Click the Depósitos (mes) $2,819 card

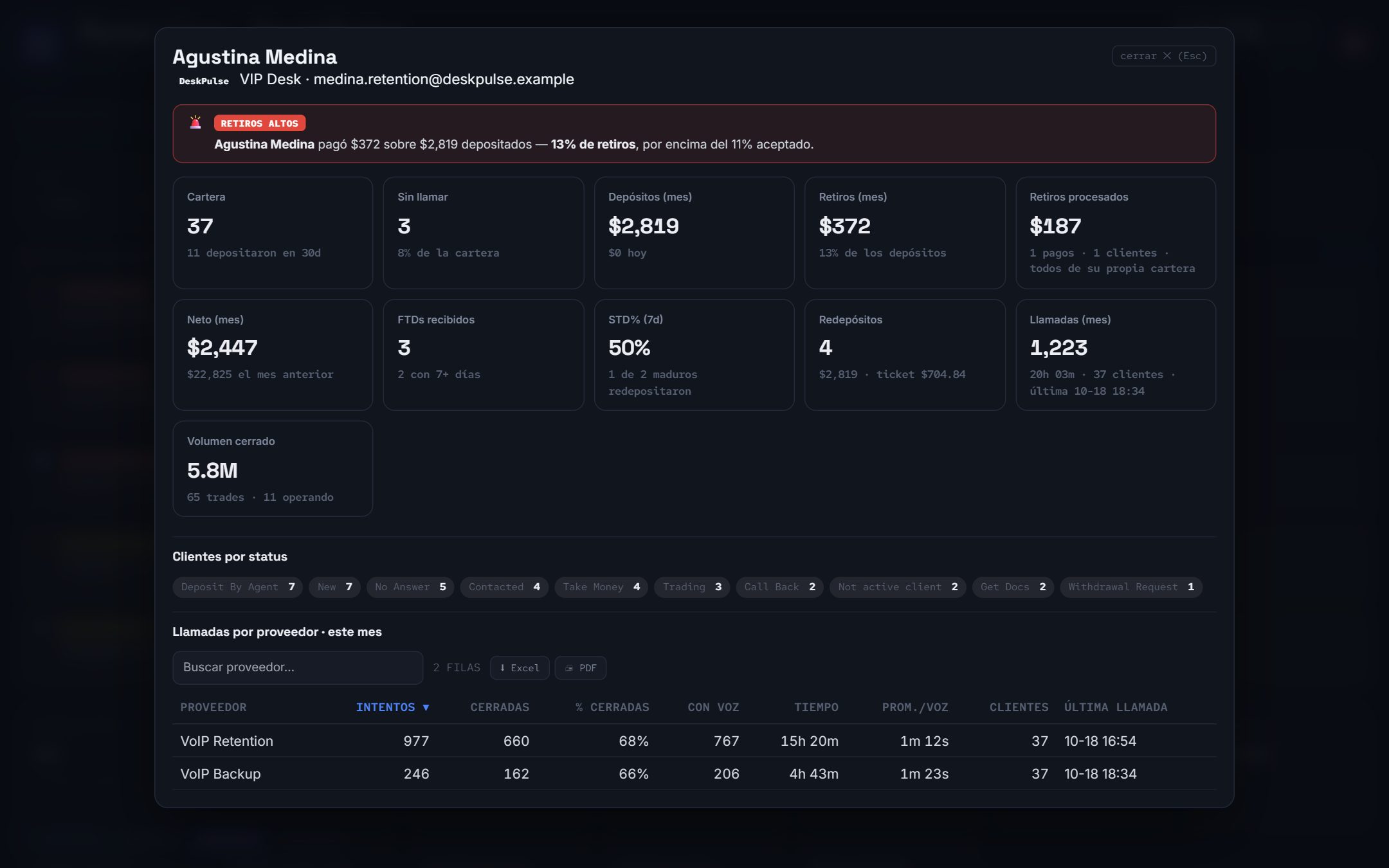694,233
